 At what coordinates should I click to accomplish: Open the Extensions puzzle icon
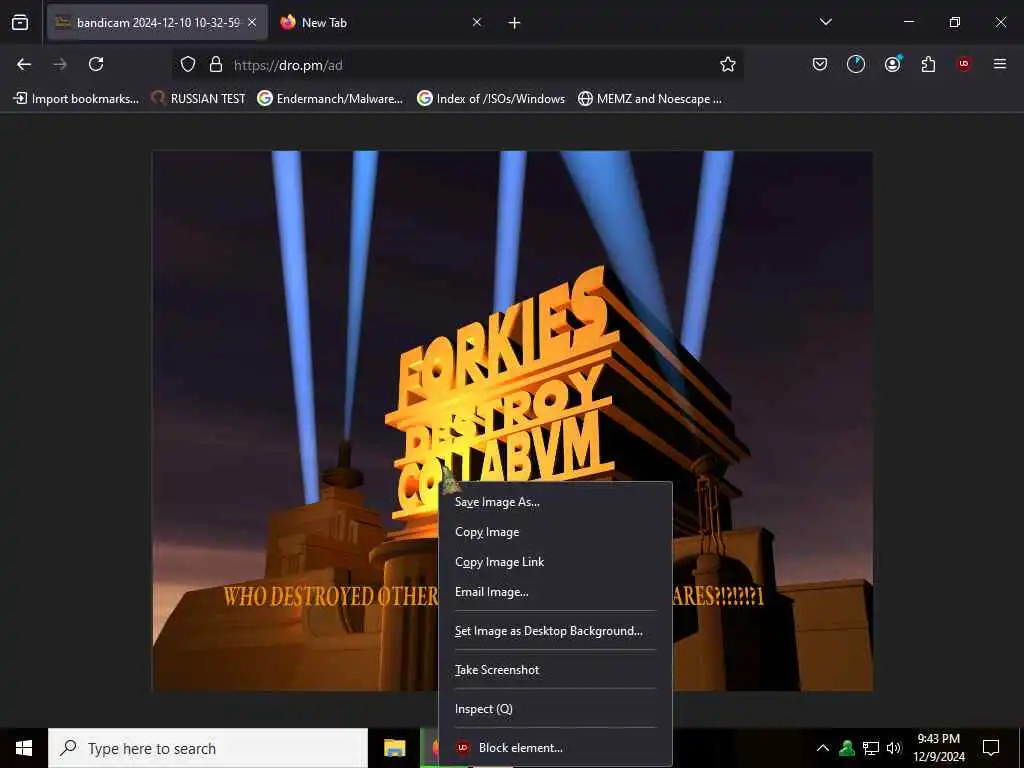[x=928, y=64]
